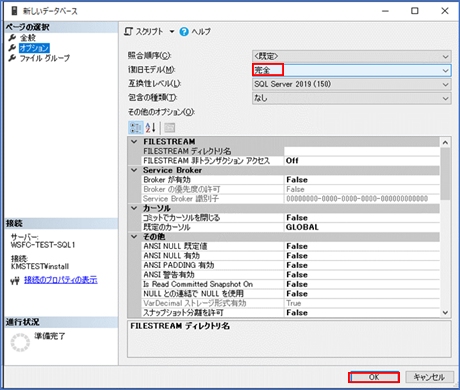Image resolution: width=460 pixels, height=390 pixels.
Task: Select the VarDecimal ストレージ形式有効 row
Action: [290, 303]
